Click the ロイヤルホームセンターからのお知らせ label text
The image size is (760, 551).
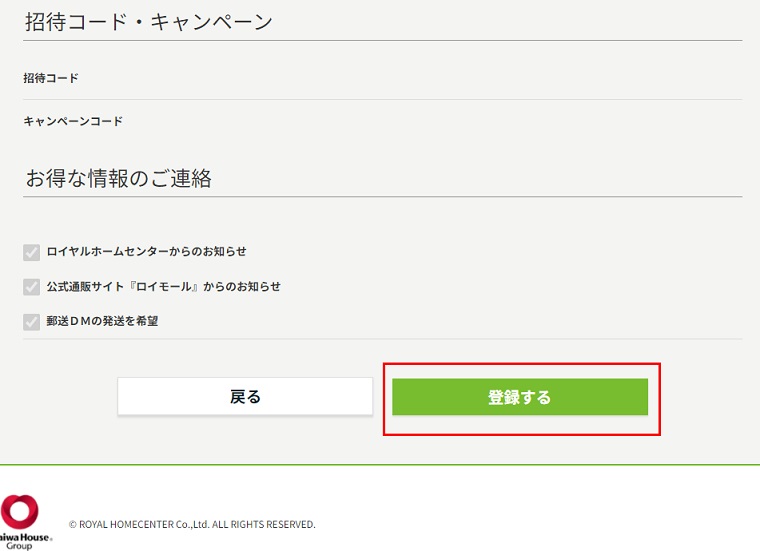(146, 252)
